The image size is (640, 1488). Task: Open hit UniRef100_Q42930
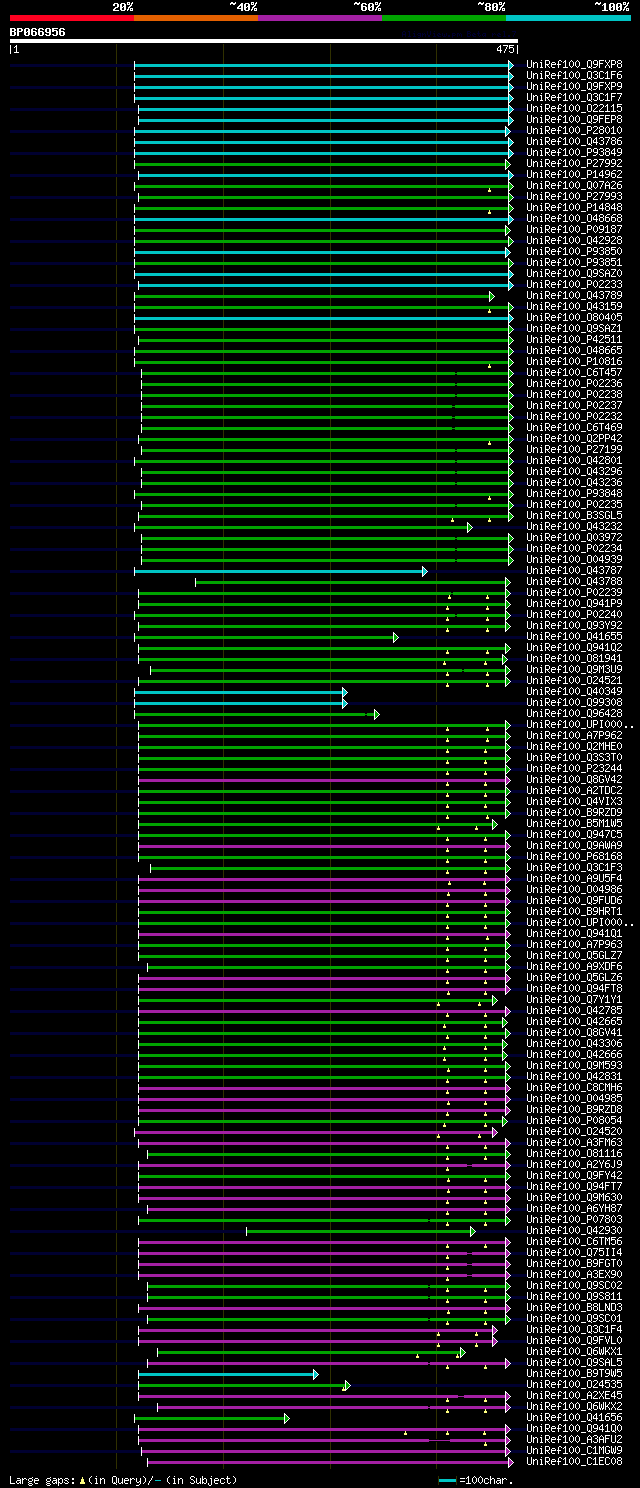click(x=574, y=1231)
